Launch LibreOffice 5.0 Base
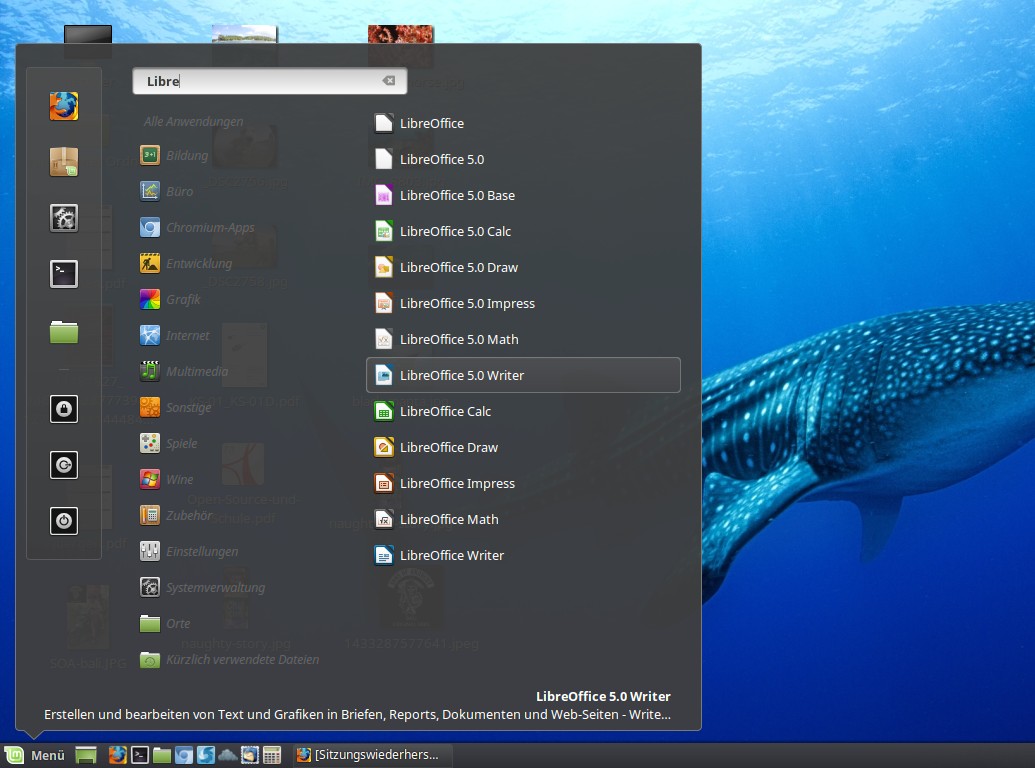 (523, 195)
